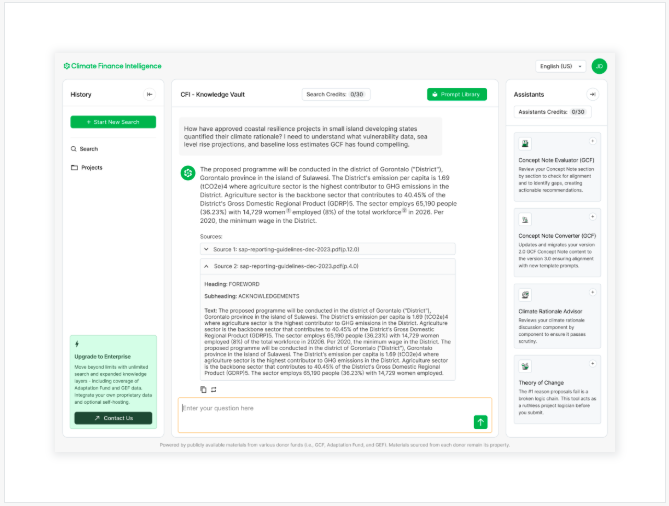669x506 pixels.
Task: Add the Concept Note Converter via plus icon
Action: [x=593, y=217]
